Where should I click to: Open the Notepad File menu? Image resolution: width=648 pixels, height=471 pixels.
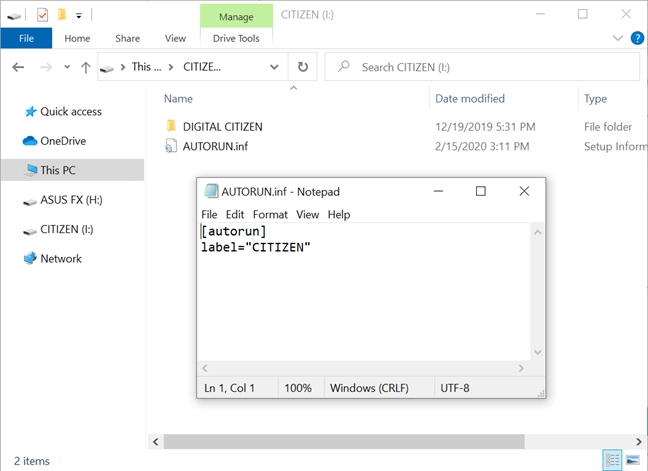tap(209, 214)
